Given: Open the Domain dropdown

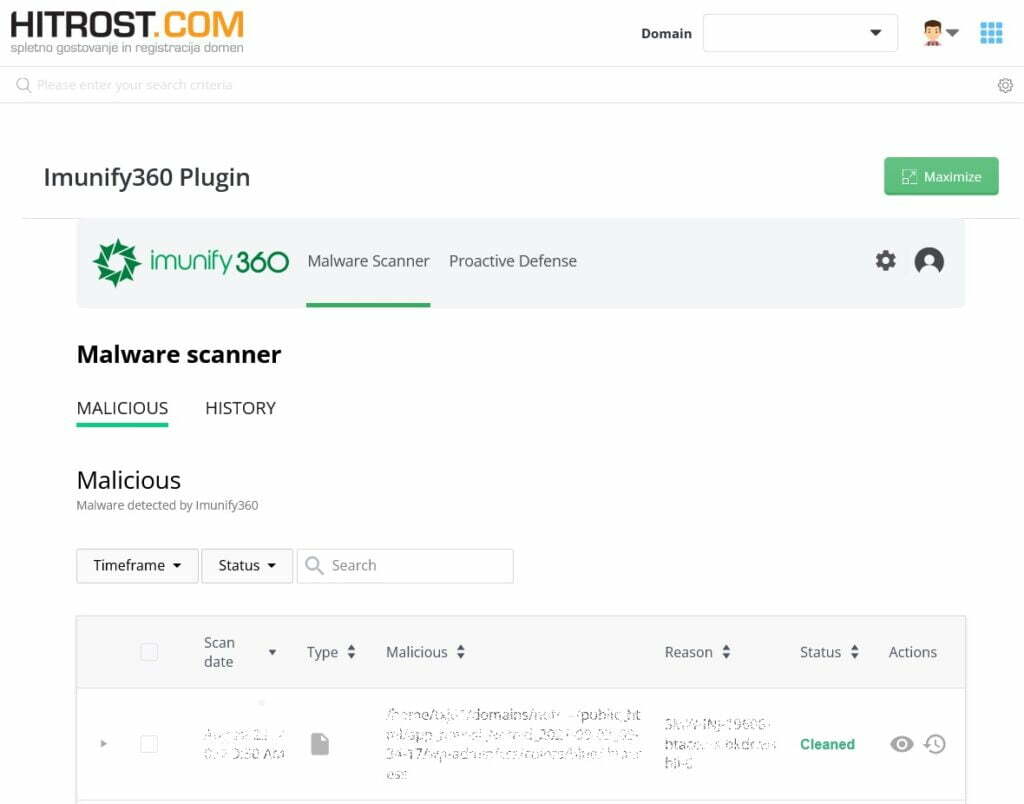Looking at the screenshot, I should 800,33.
